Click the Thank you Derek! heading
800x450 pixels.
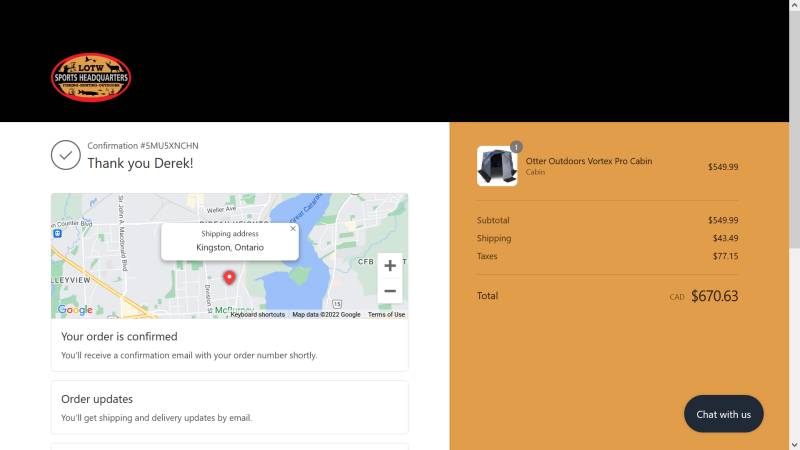point(140,163)
